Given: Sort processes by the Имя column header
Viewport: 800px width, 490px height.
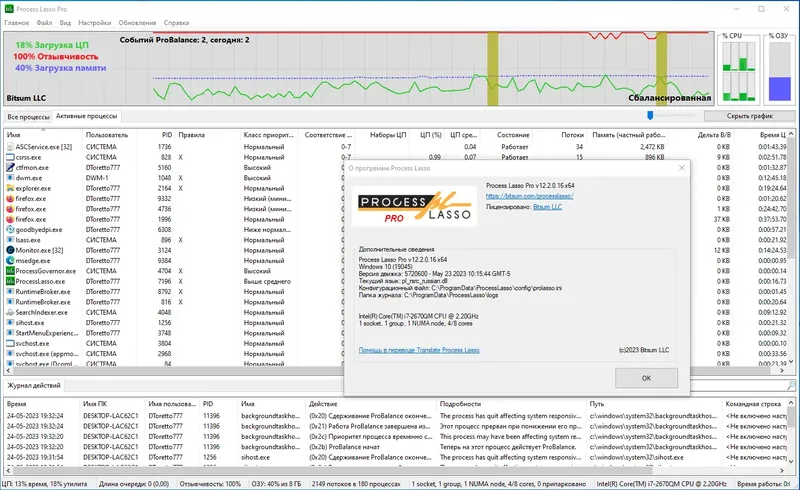Looking at the screenshot, I should (x=43, y=135).
